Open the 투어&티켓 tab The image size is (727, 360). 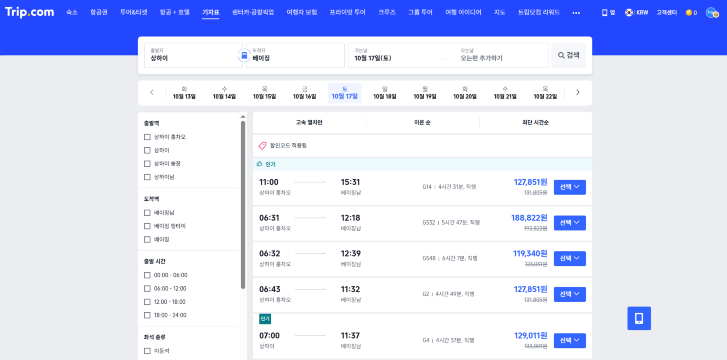click(134, 13)
